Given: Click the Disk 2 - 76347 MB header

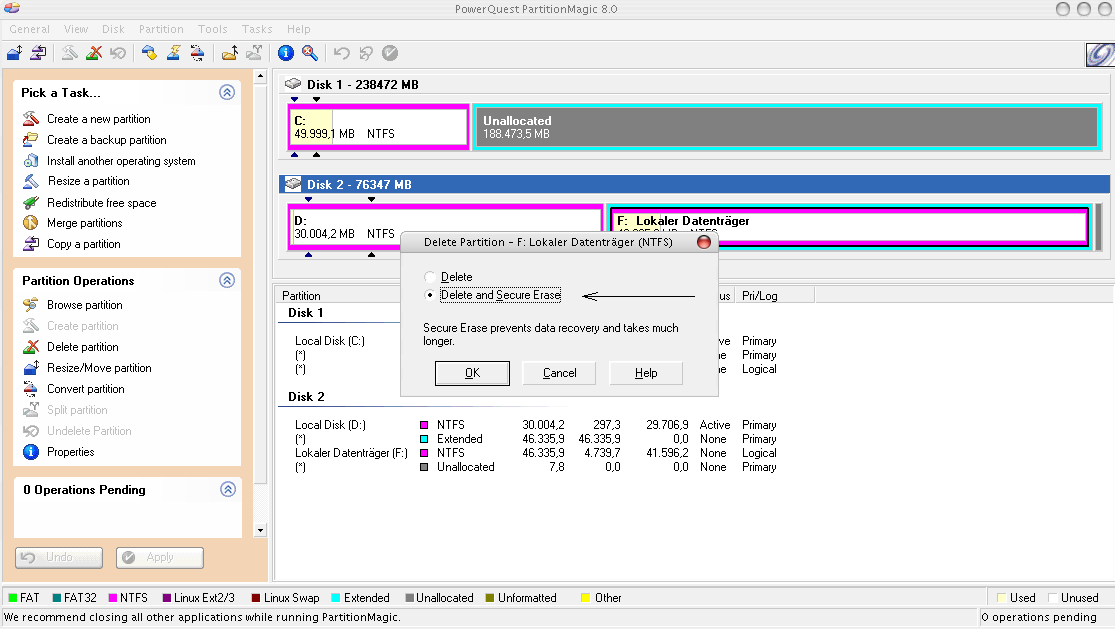Looking at the screenshot, I should (694, 185).
